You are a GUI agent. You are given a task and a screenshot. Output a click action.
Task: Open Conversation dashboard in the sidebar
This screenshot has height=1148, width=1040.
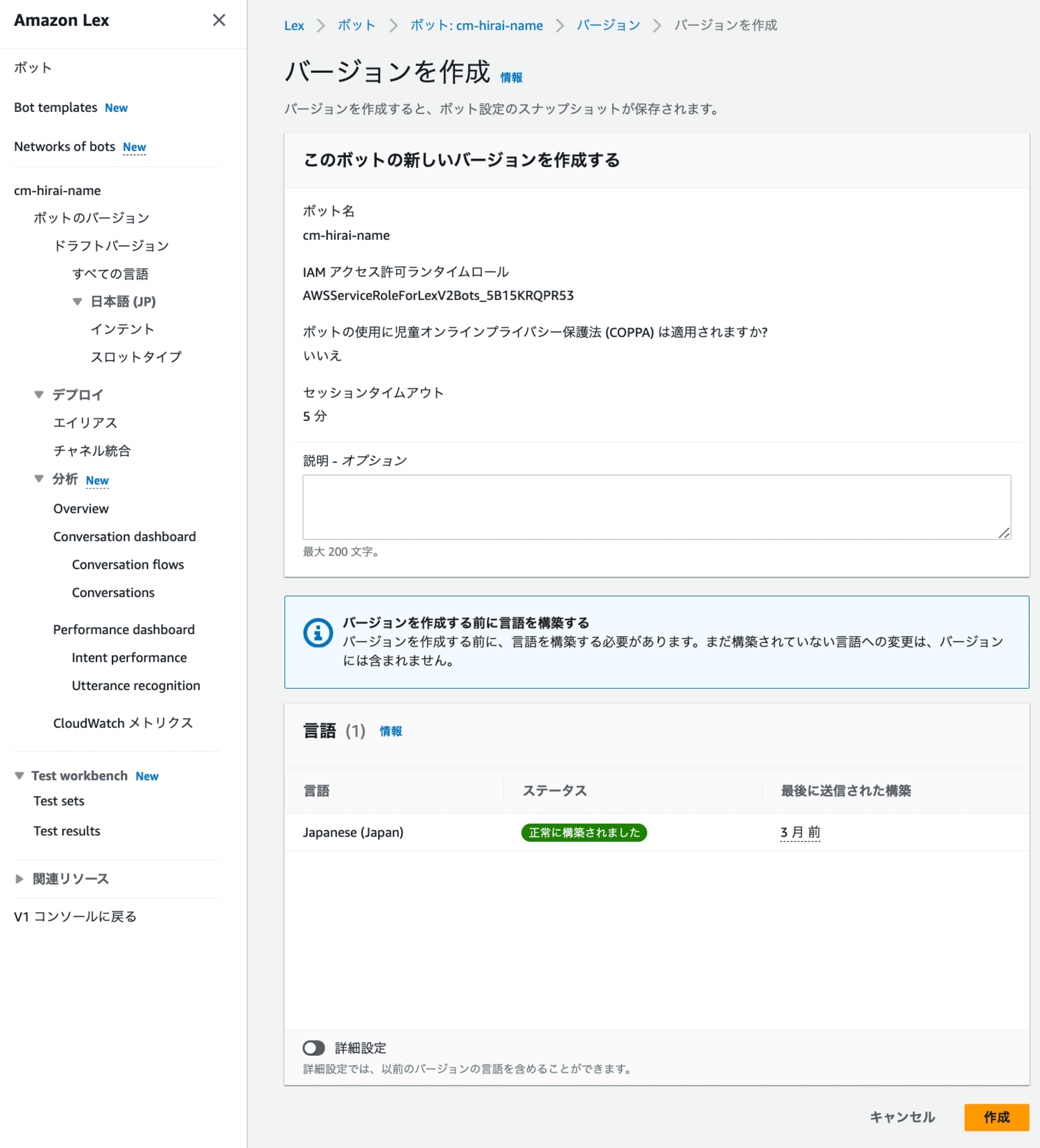tap(125, 536)
